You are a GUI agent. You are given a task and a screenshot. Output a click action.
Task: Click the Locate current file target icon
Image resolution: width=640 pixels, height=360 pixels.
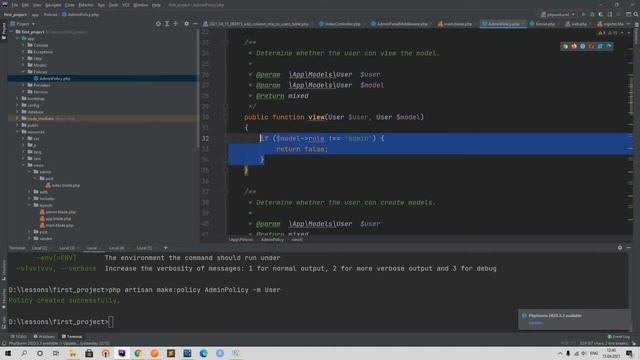coord(158,24)
